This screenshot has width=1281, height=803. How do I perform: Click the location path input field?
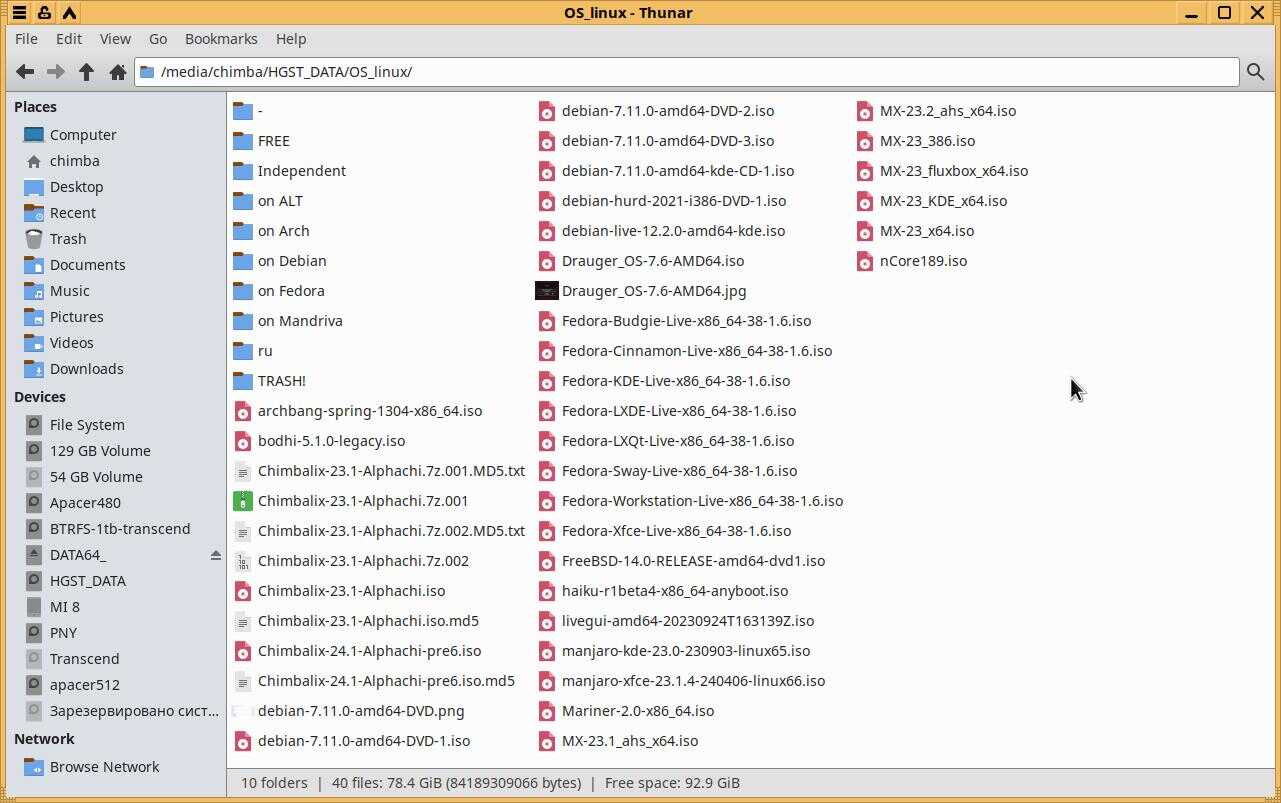(687, 72)
